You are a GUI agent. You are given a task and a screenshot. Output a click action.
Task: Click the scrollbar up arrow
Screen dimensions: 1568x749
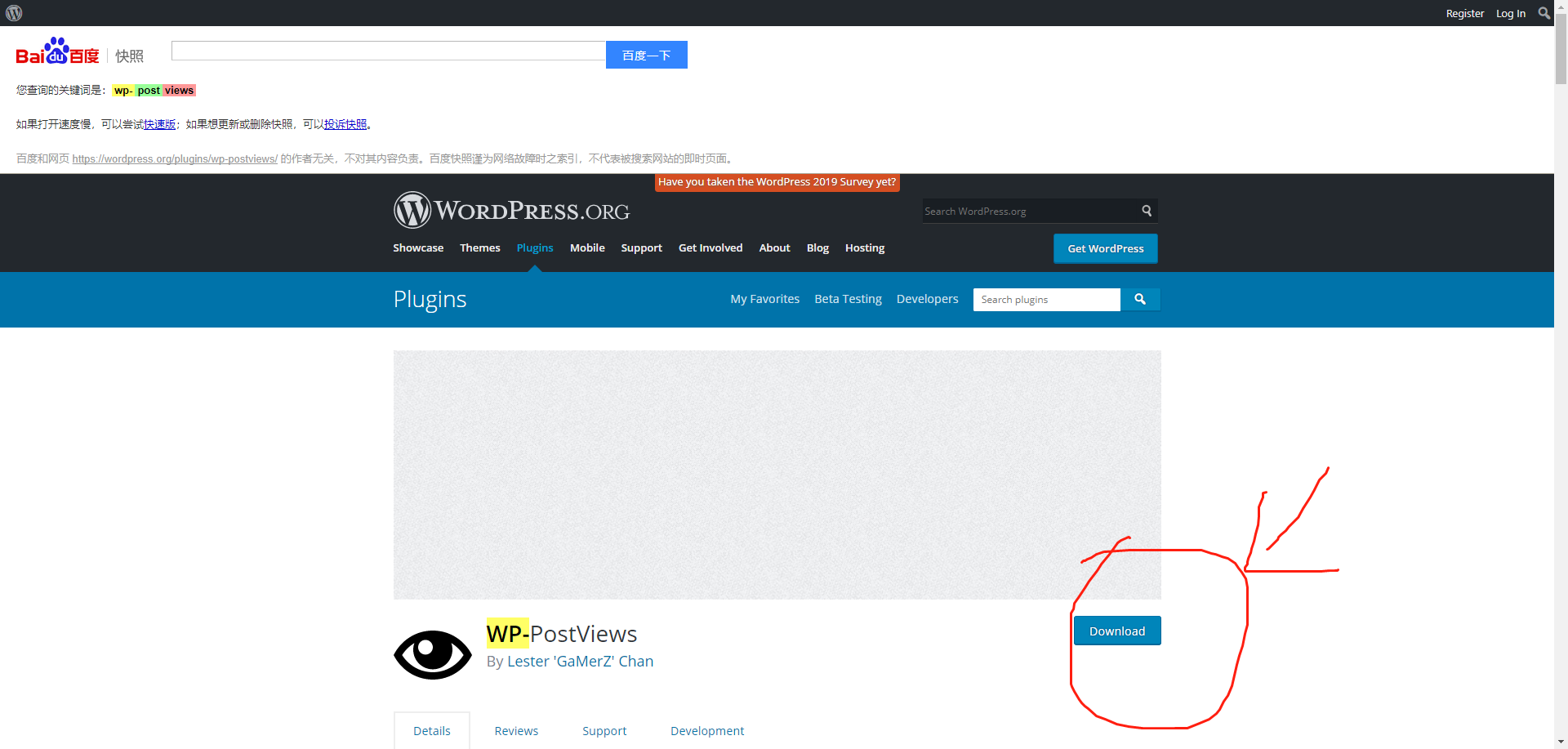click(1561, 7)
